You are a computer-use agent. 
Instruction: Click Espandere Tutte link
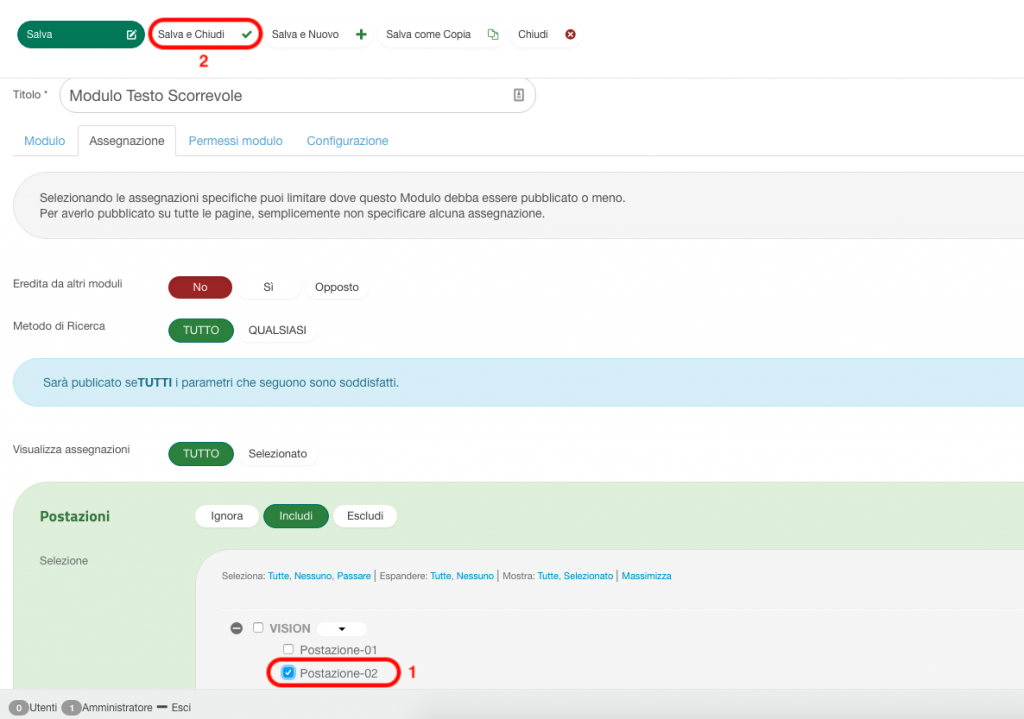click(x=441, y=576)
